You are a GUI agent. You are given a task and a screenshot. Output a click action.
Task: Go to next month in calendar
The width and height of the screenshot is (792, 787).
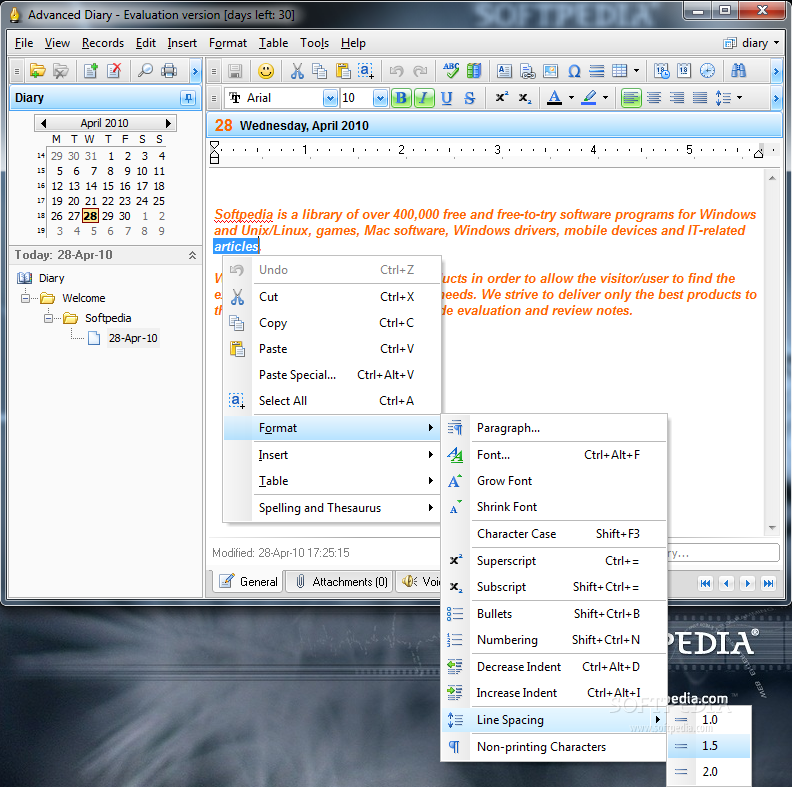click(x=168, y=123)
